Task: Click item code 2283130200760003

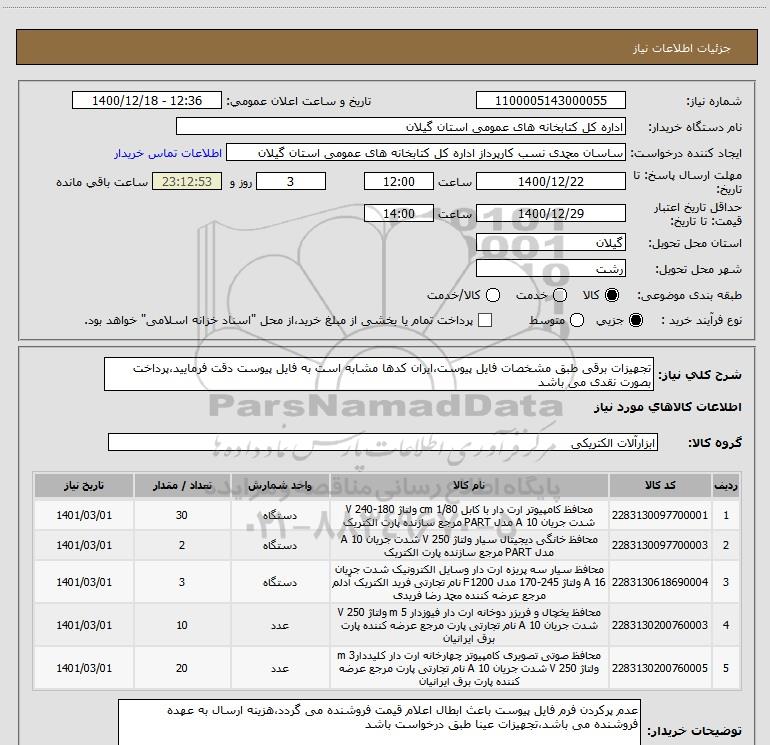Action: 660,625
